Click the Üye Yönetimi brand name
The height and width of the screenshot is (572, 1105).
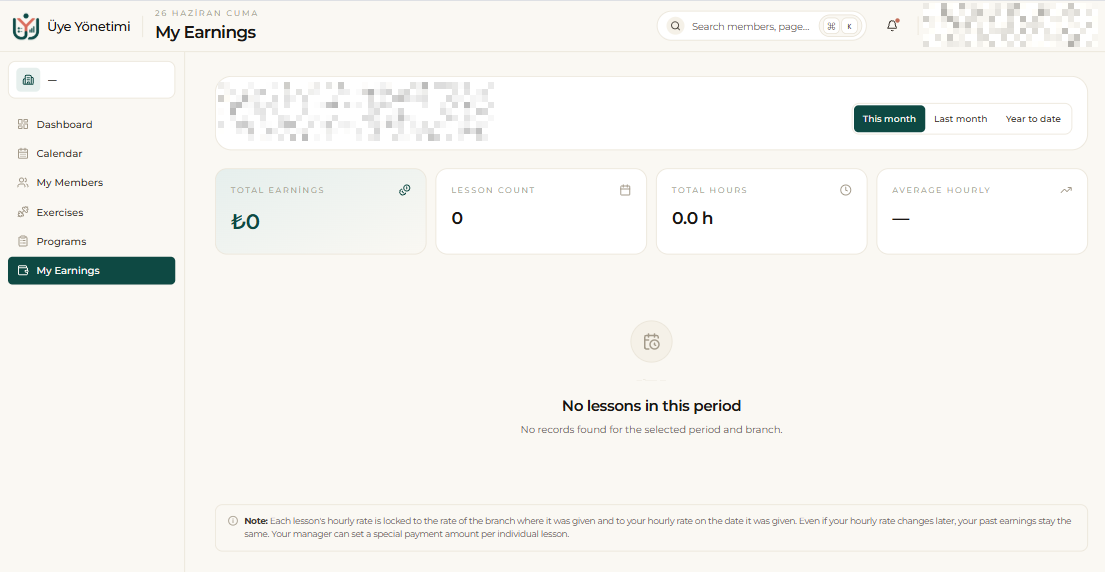coord(89,27)
